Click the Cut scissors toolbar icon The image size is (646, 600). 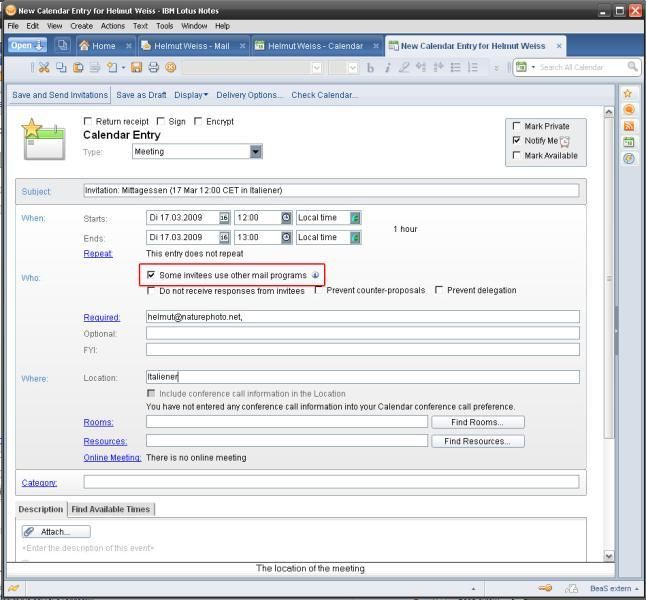pyautogui.click(x=44, y=67)
